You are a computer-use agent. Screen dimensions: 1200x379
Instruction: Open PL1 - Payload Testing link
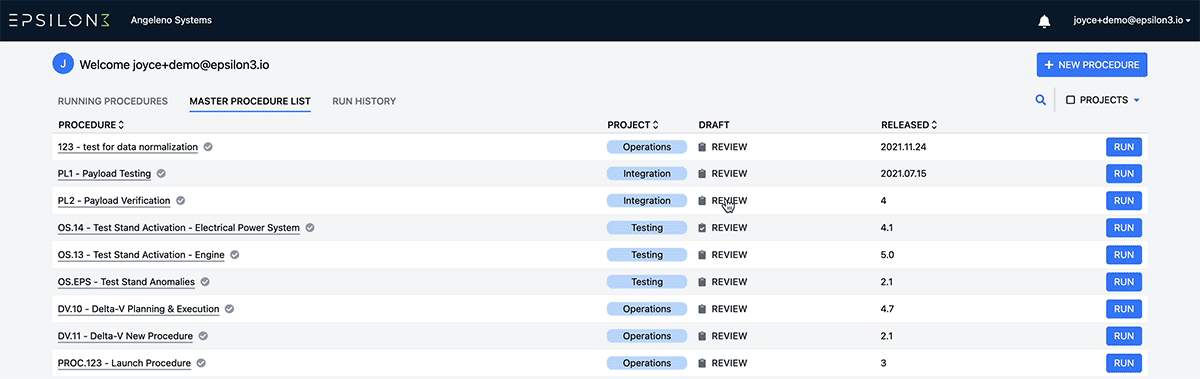point(105,174)
